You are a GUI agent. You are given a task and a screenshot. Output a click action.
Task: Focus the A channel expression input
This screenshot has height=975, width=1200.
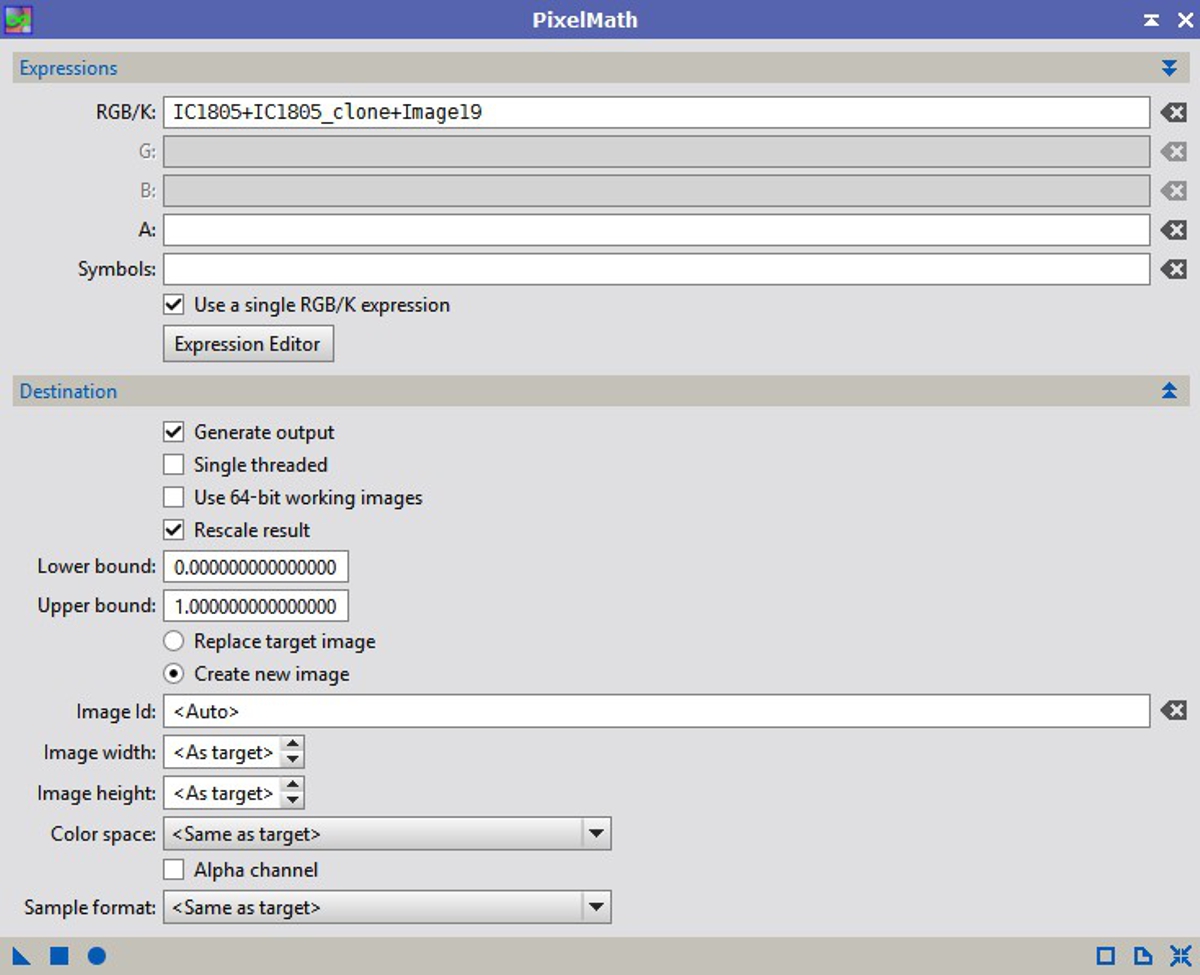(x=657, y=230)
